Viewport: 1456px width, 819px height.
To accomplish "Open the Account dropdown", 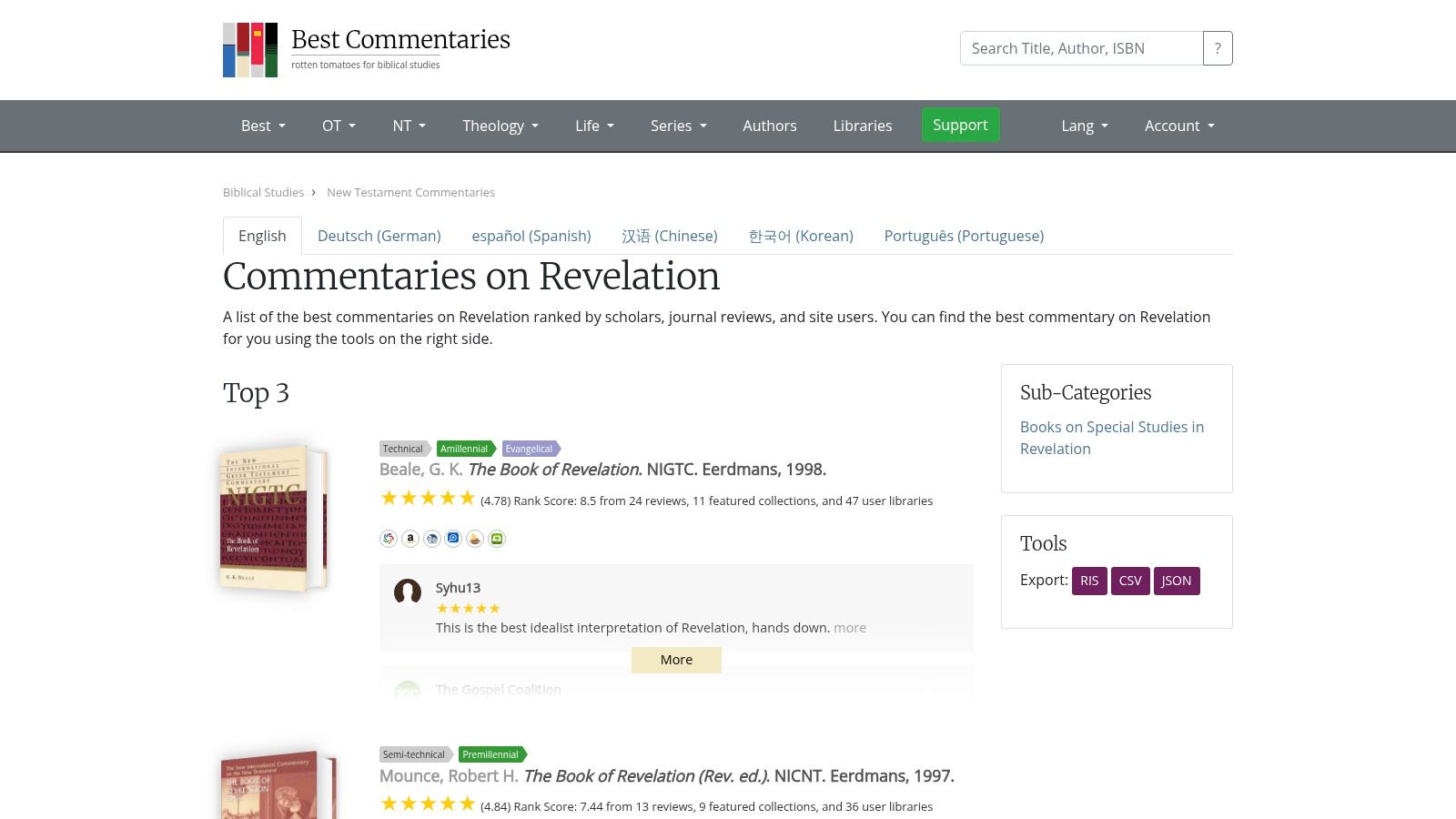I will (x=1179, y=126).
